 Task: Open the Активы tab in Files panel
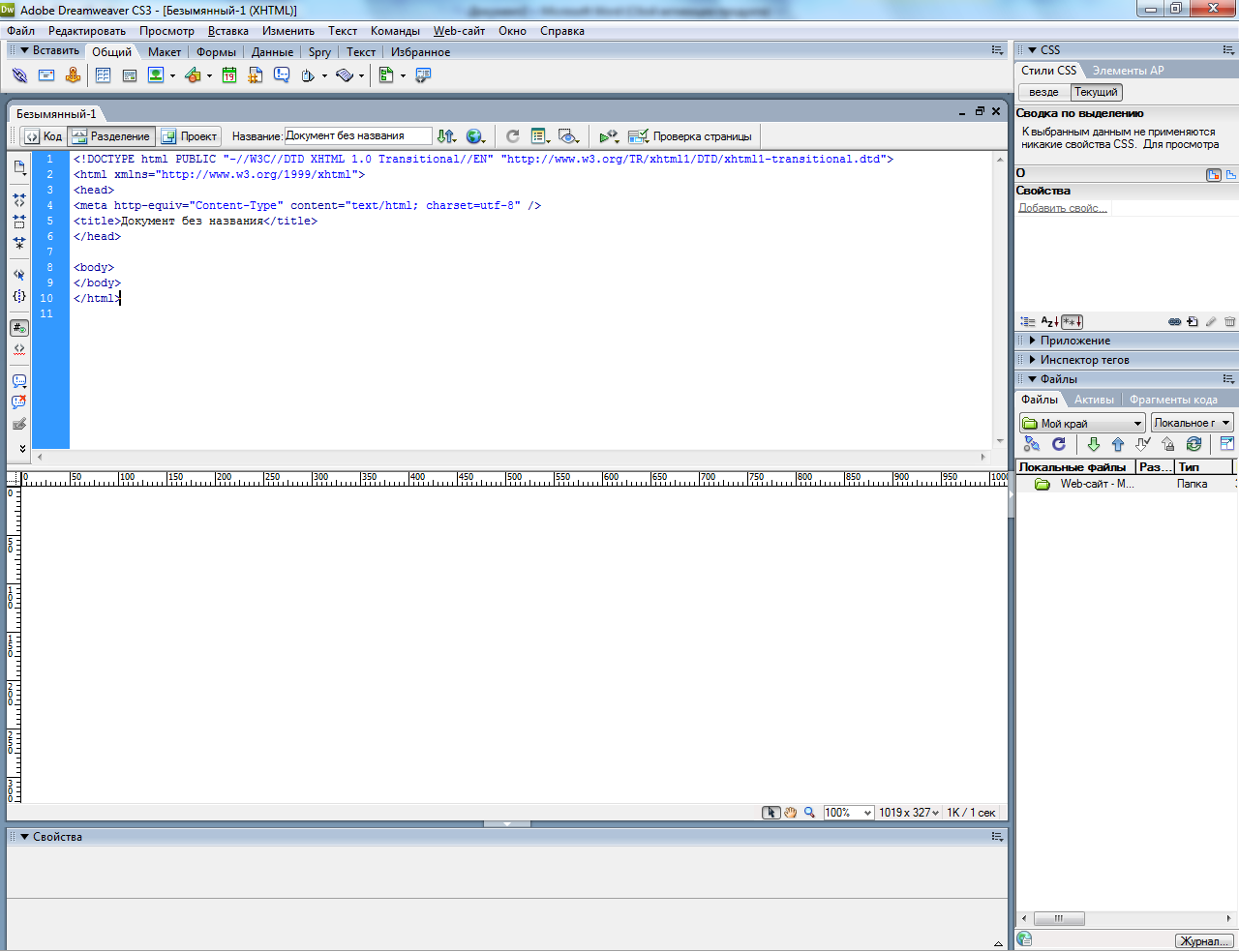[x=1094, y=400]
